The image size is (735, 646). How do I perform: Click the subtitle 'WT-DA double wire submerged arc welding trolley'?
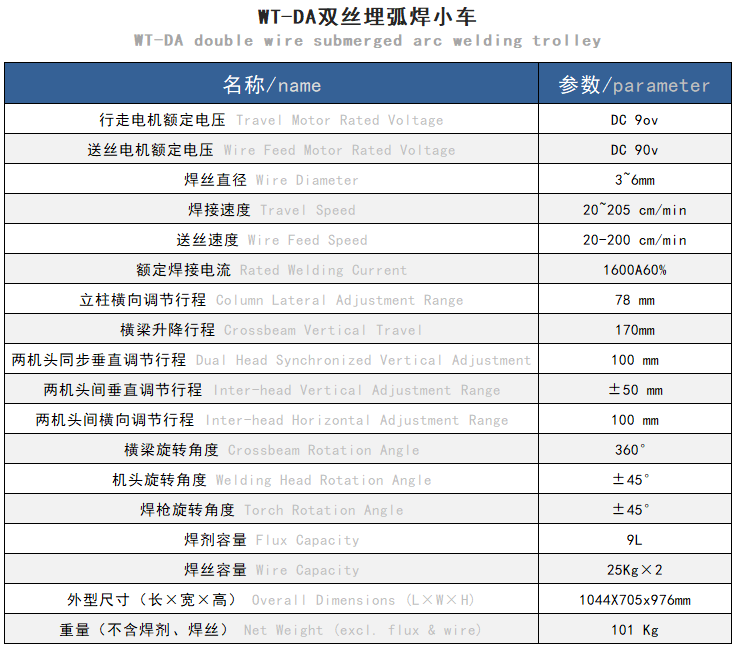pyautogui.click(x=367, y=41)
